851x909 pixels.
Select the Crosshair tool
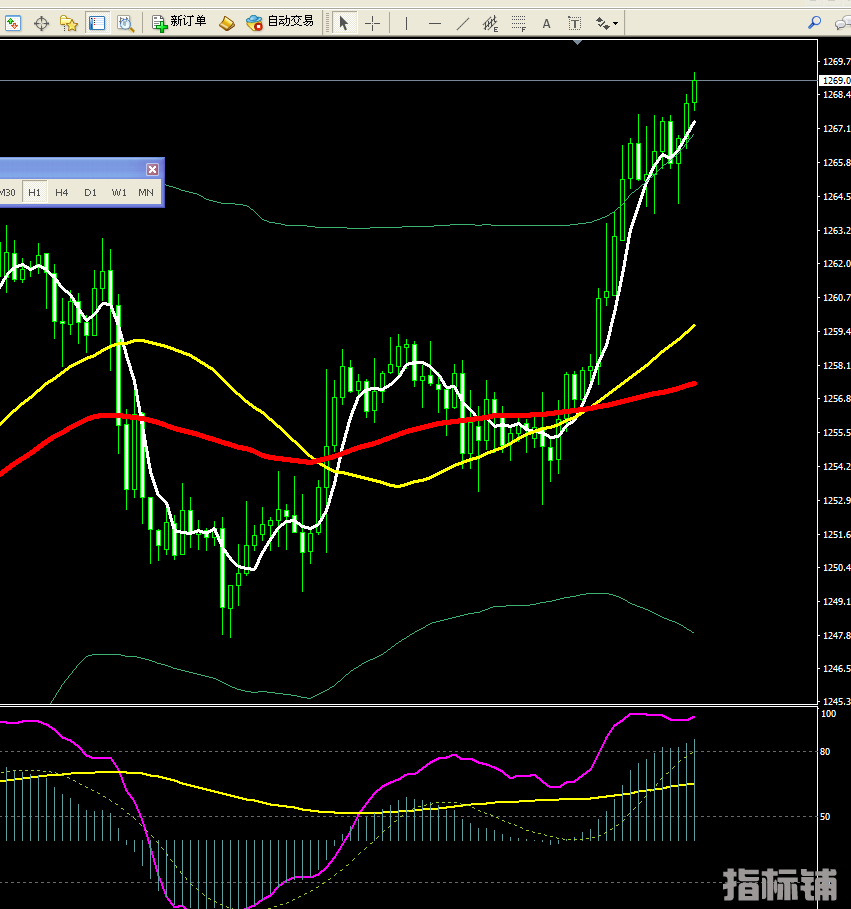pos(372,22)
